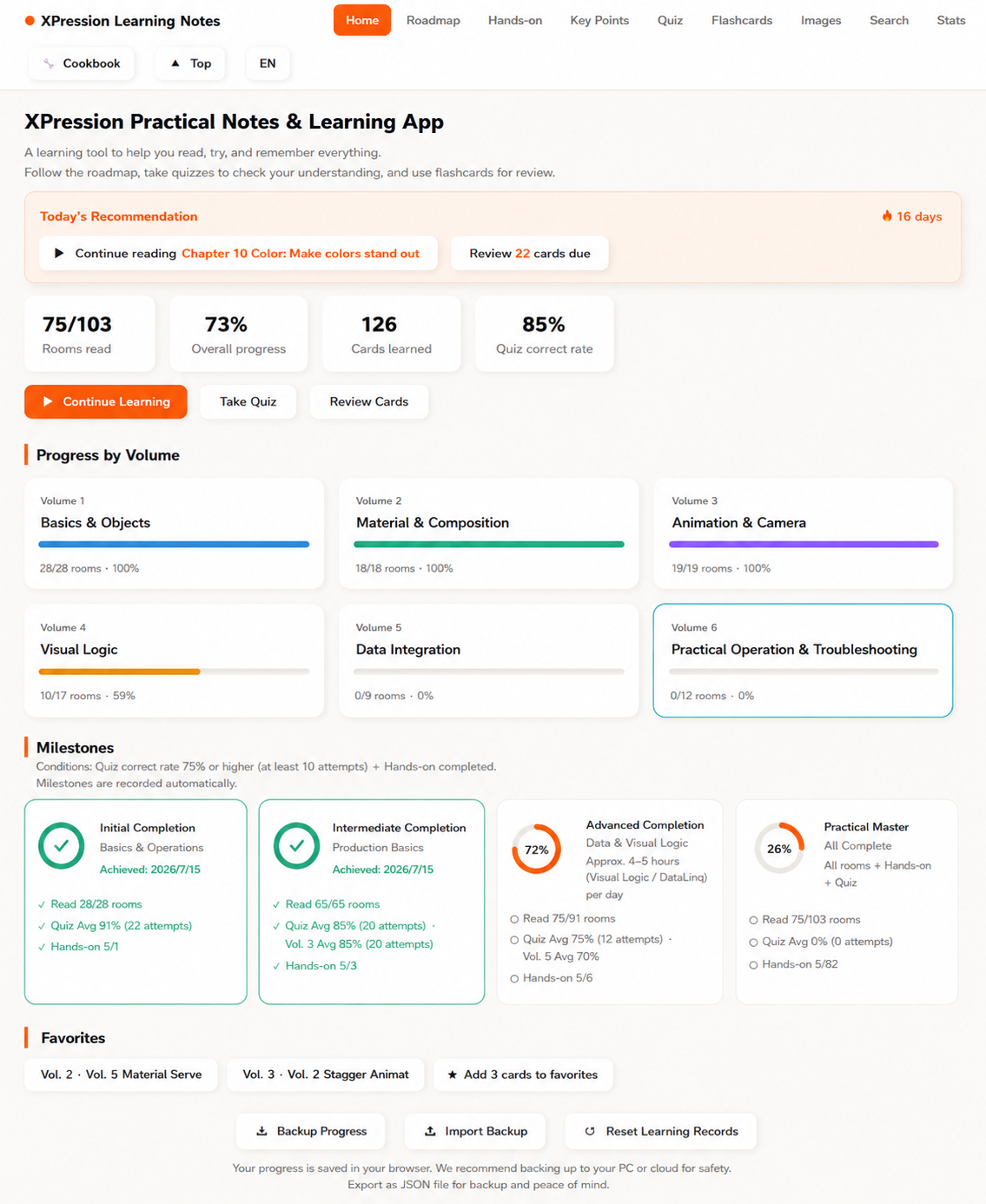
Task: Click the purple Animation & Camera progress bar
Action: point(804,545)
